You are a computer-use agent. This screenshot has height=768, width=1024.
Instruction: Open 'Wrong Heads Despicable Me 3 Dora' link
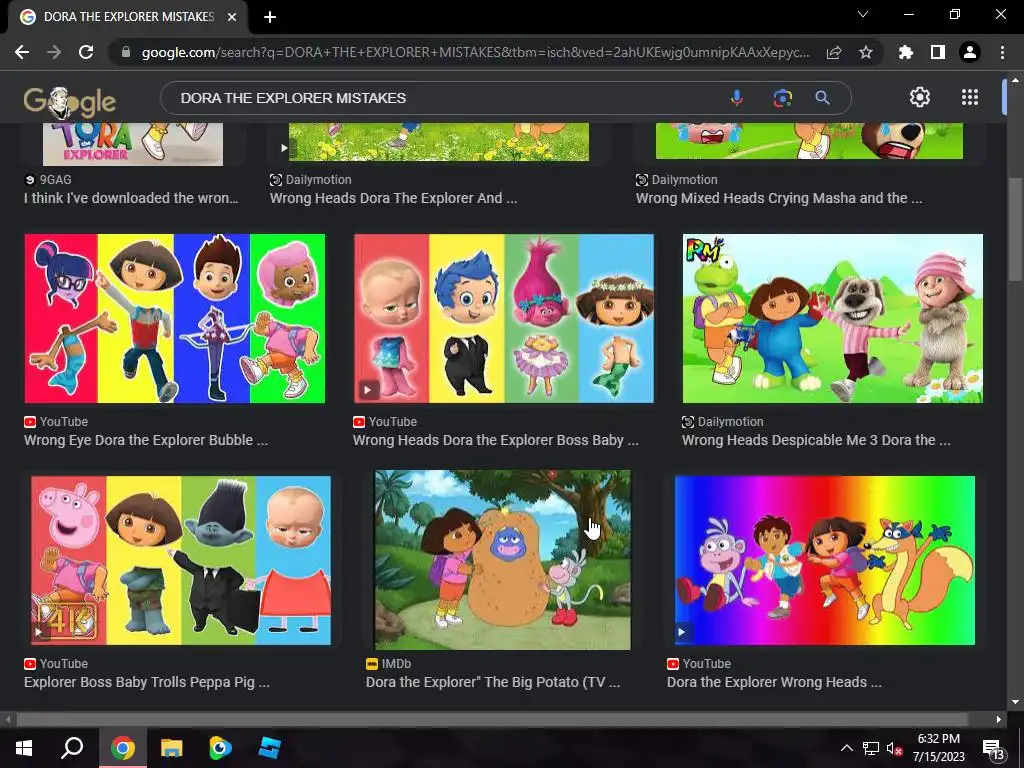click(816, 440)
